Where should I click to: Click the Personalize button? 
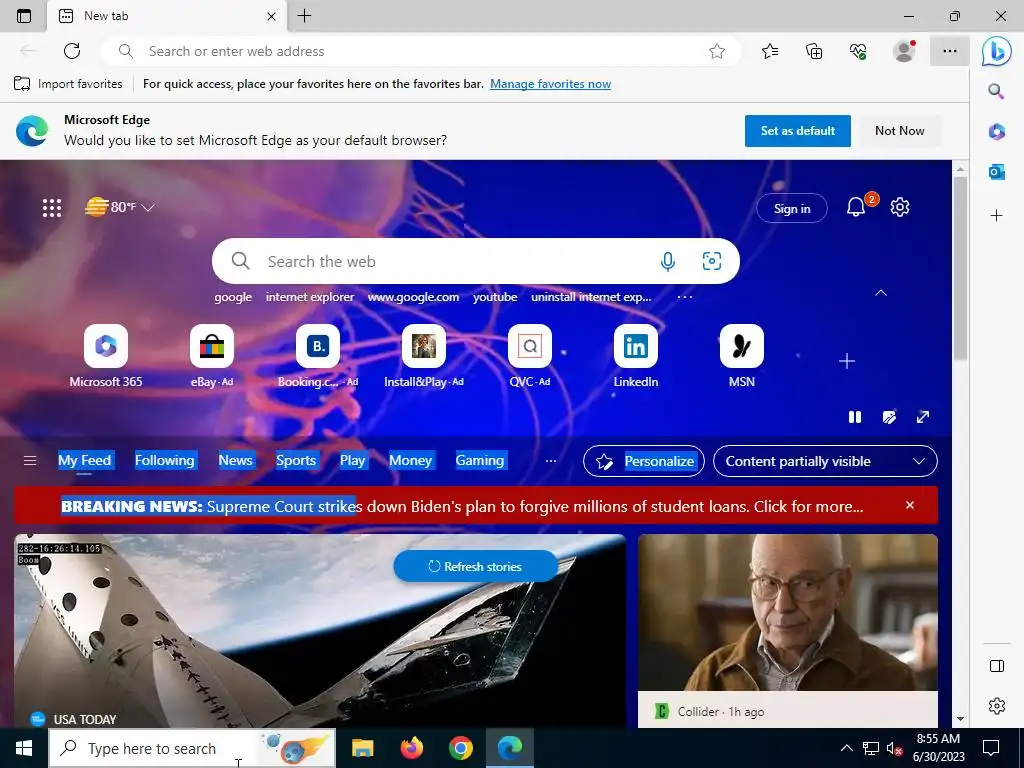pos(643,461)
